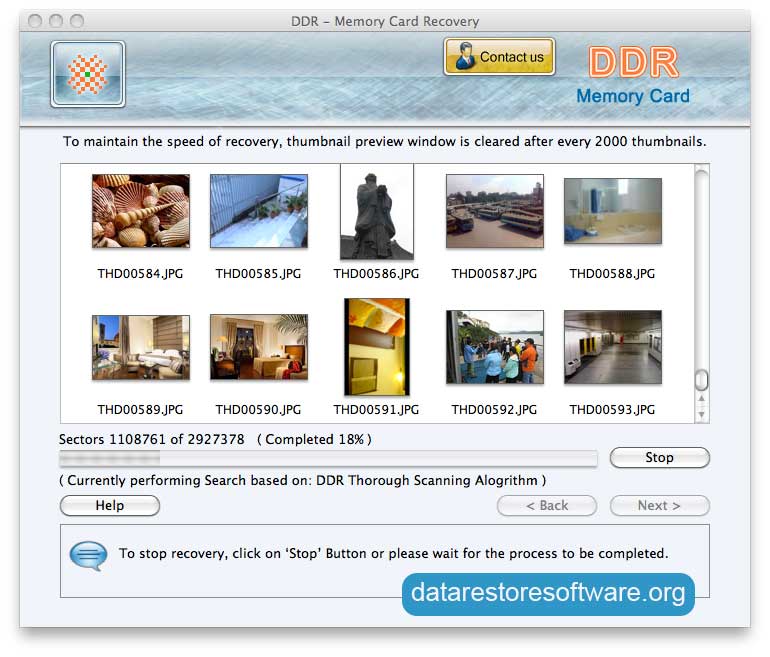This screenshot has height=657, width=770.
Task: Click the scrollbar down arrow
Action: click(x=702, y=415)
